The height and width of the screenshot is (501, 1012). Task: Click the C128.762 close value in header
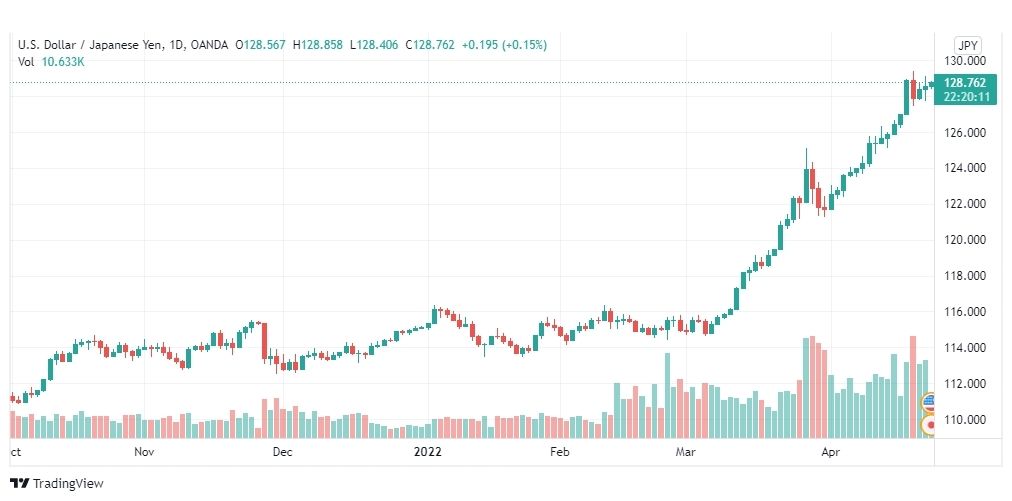(430, 45)
